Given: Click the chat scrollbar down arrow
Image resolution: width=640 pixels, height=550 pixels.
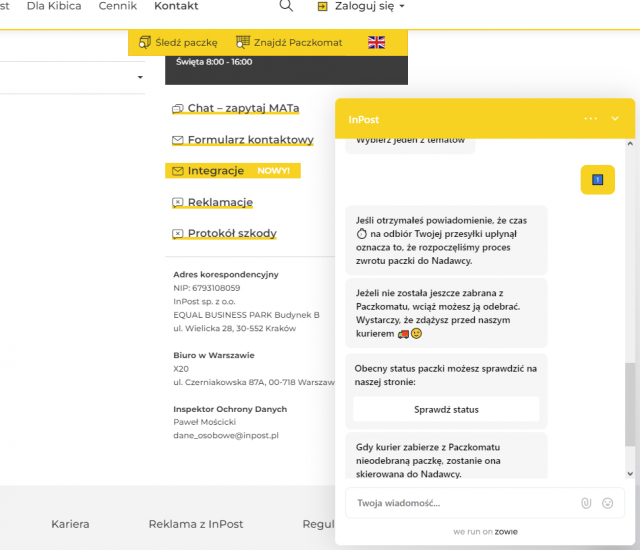Looking at the screenshot, I should coord(630,473).
